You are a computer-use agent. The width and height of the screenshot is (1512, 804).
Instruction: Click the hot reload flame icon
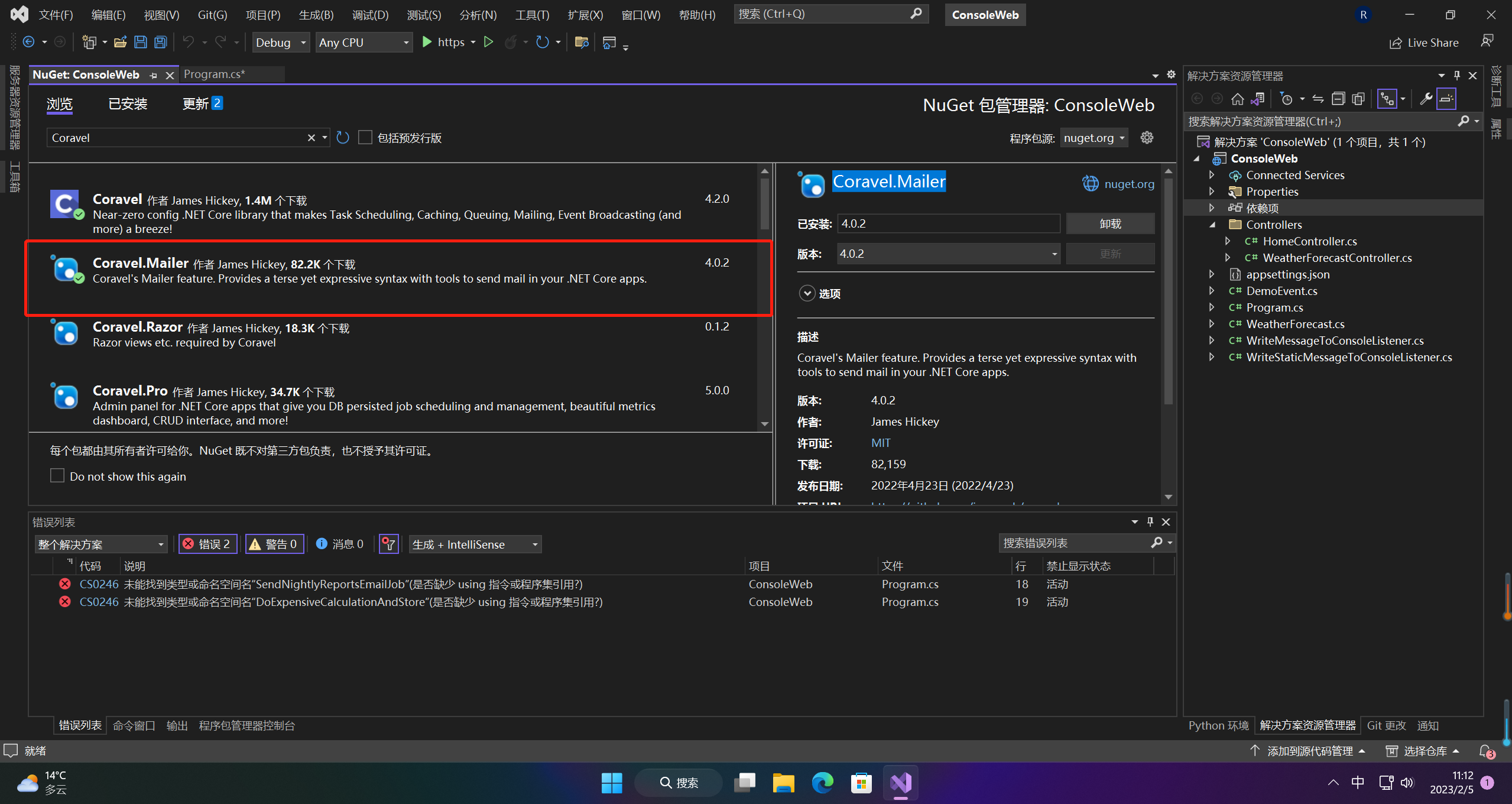pyautogui.click(x=511, y=42)
